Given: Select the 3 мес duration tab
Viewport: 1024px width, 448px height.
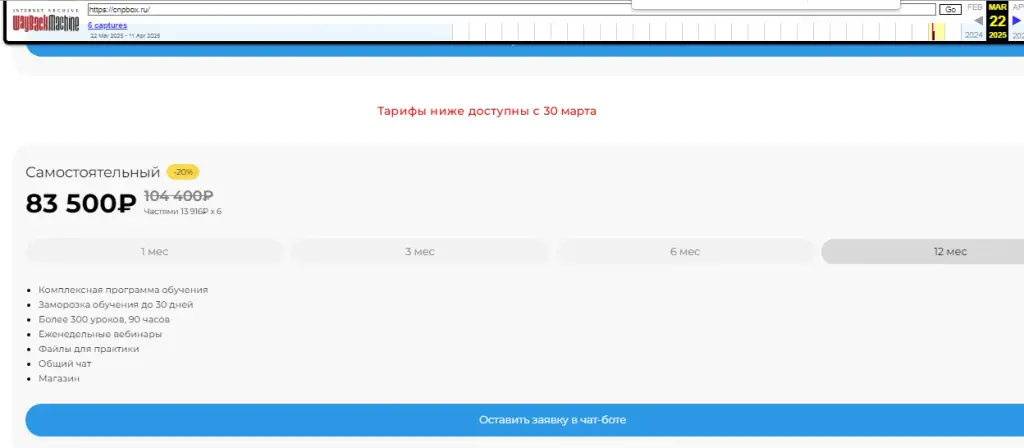Looking at the screenshot, I should (x=419, y=251).
